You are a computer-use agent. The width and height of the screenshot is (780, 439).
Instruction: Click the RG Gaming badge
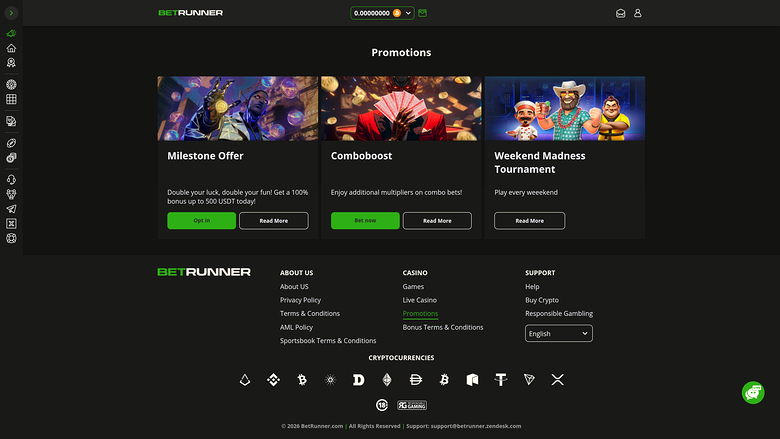[412, 405]
